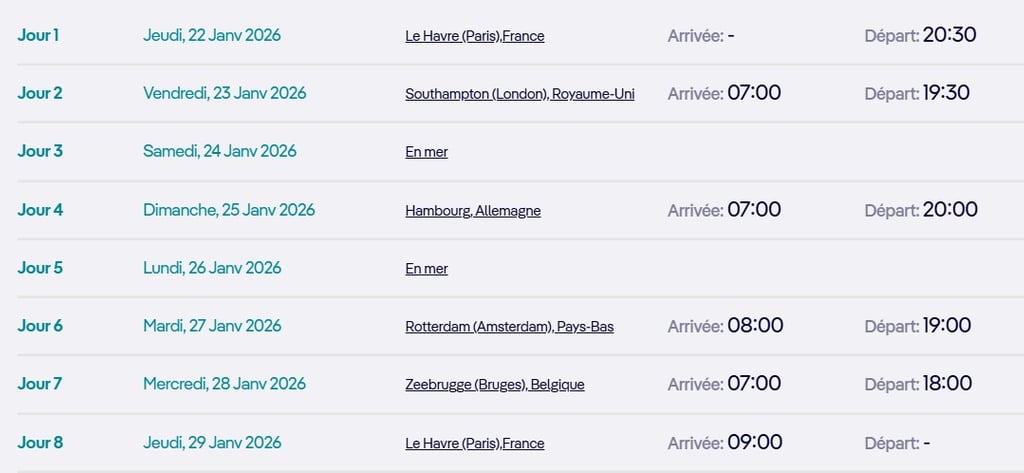The image size is (1024, 473).
Task: Select the 08:00 arrival time in Rotterdam
Action: click(x=755, y=326)
